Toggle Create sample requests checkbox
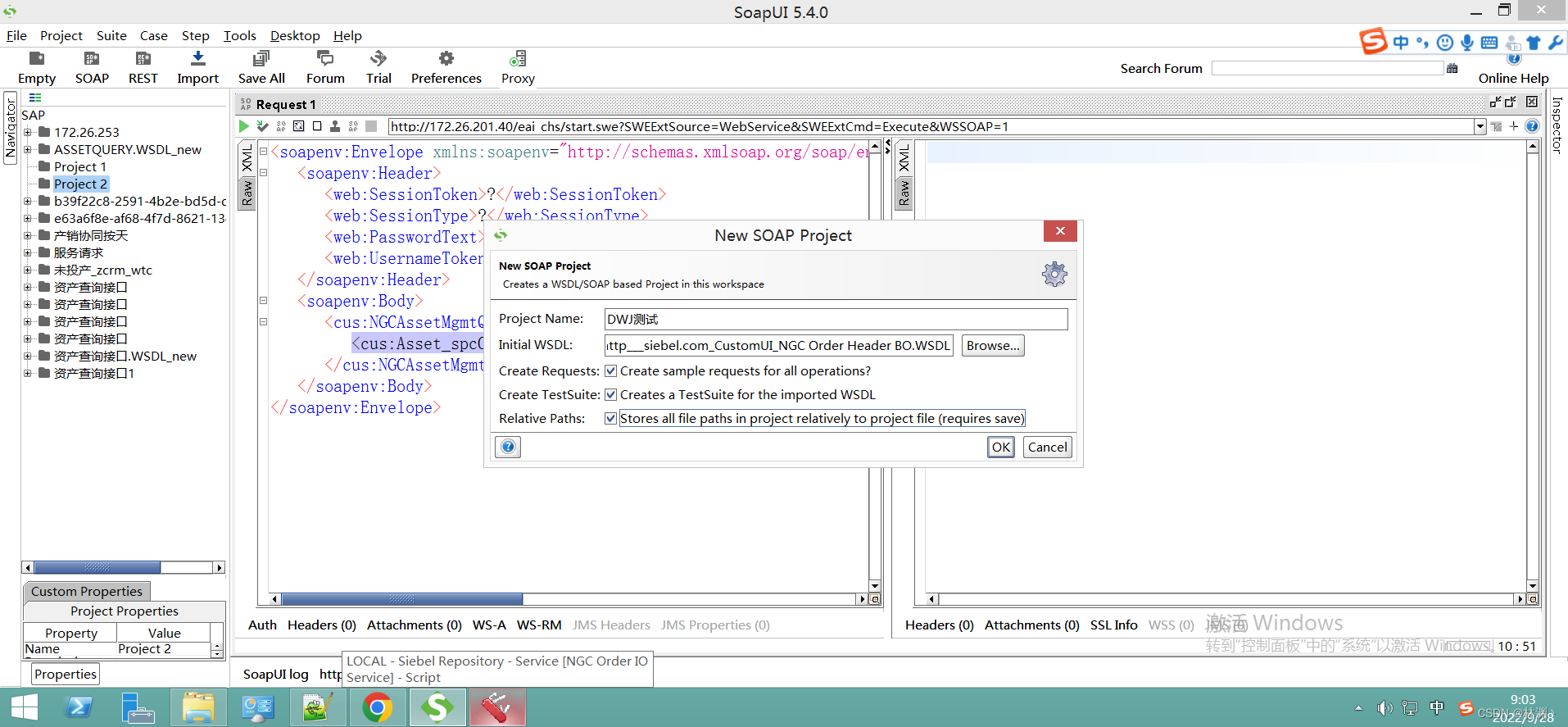The height and width of the screenshot is (727, 1568). pyautogui.click(x=610, y=371)
